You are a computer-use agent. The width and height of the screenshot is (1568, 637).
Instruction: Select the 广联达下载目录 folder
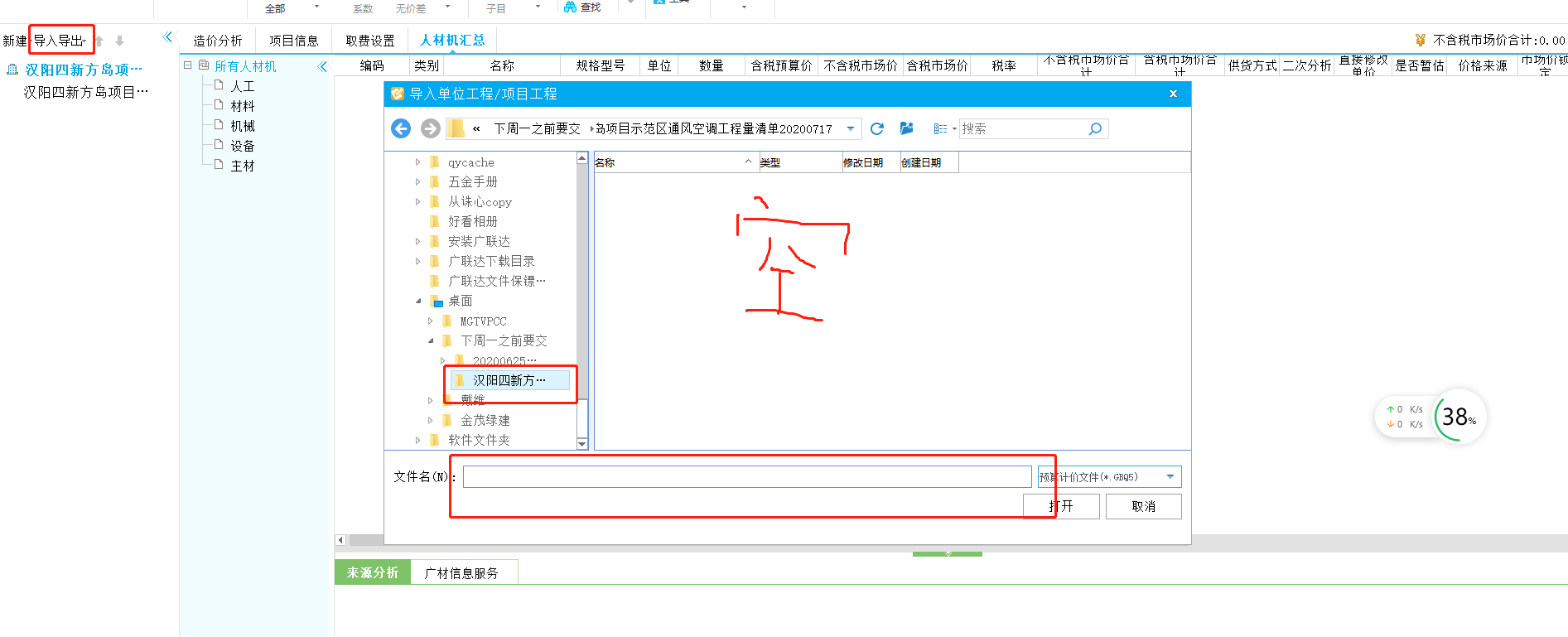point(491,261)
